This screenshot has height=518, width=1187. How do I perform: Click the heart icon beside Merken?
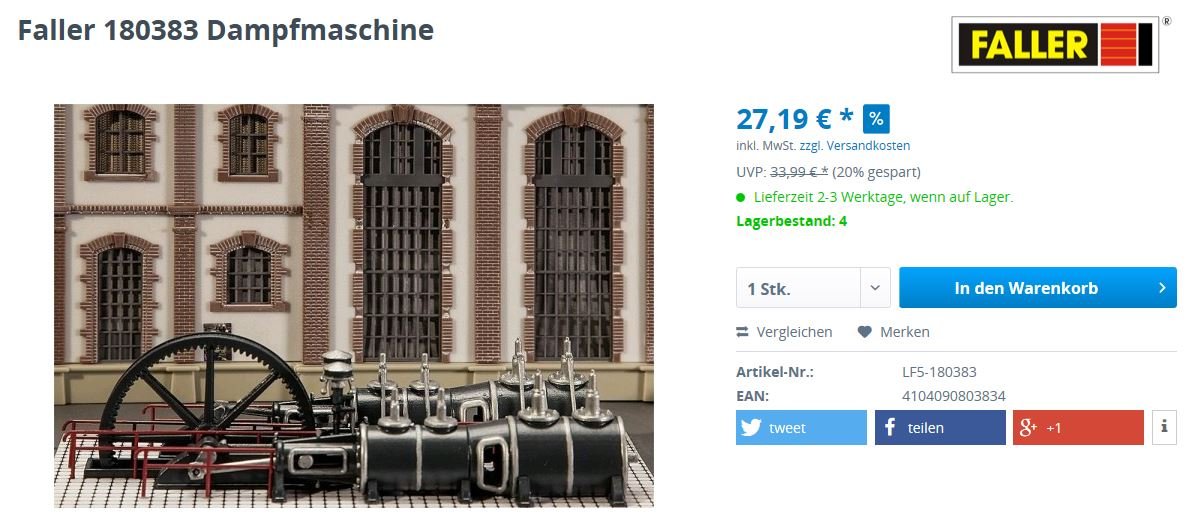click(x=865, y=332)
